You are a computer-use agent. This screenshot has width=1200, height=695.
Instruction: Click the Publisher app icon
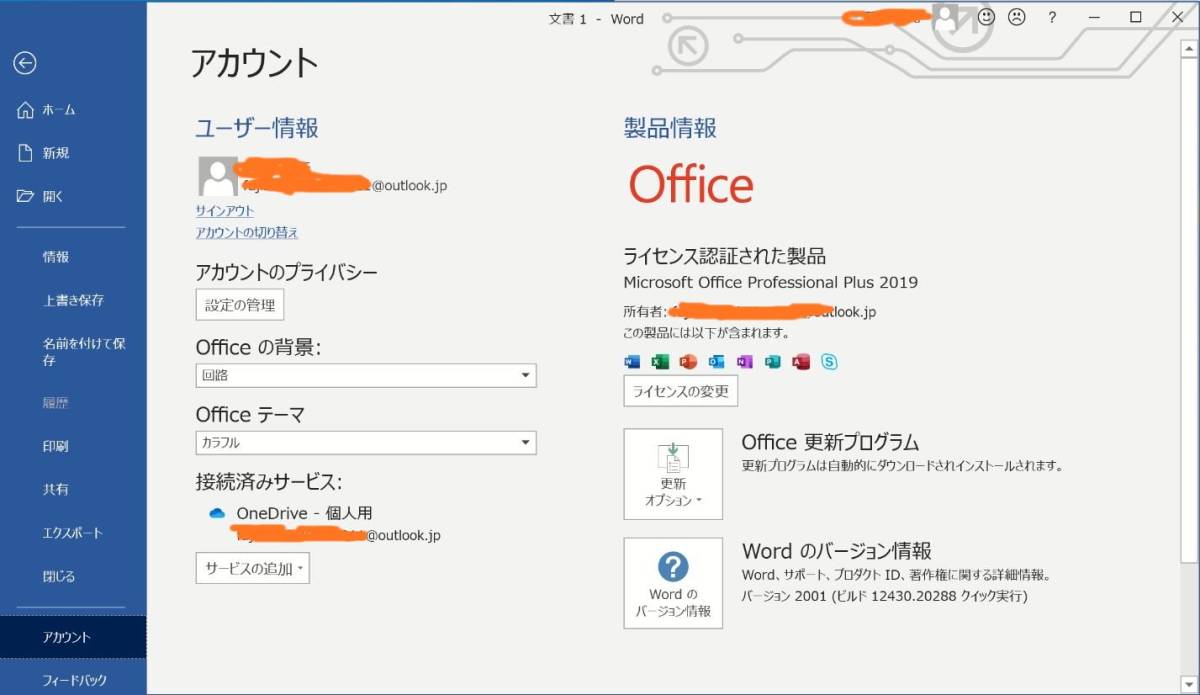point(772,362)
